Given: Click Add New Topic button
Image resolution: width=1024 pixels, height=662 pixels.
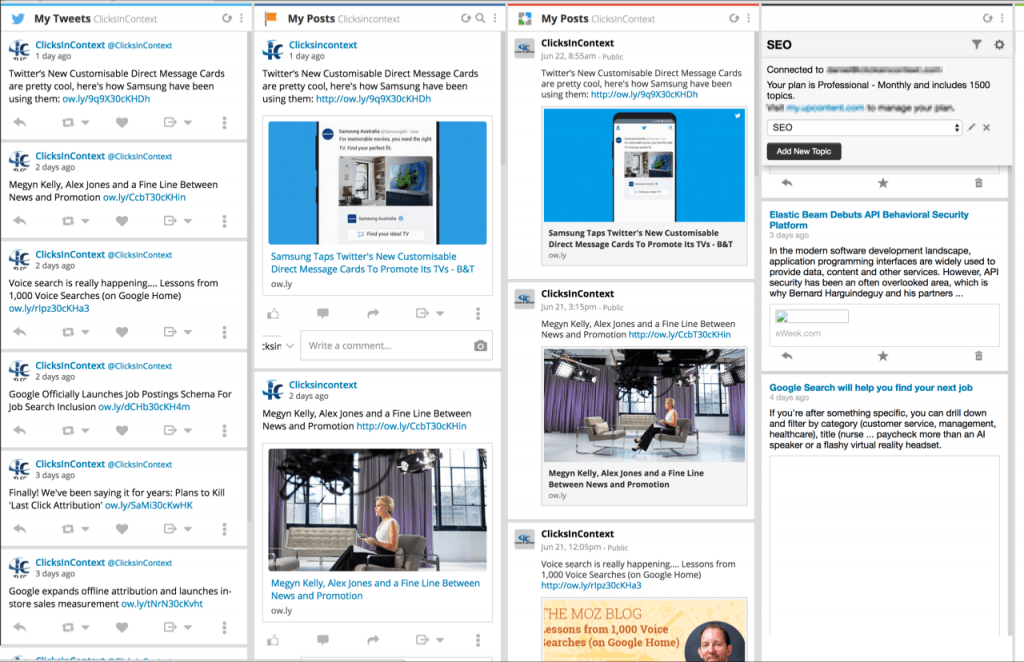Looking at the screenshot, I should [x=804, y=151].
